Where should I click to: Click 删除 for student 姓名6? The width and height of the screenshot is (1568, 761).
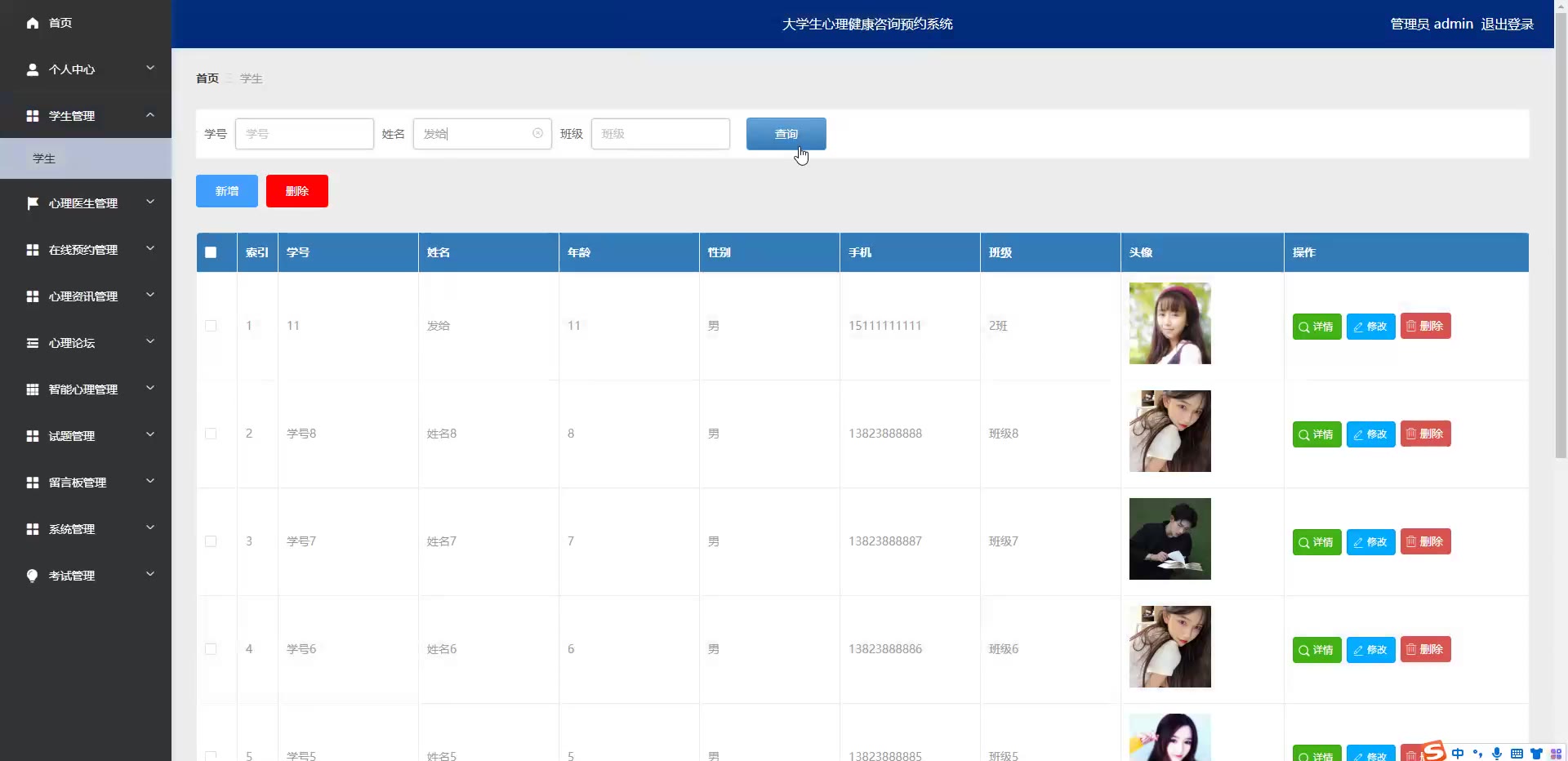pos(1425,649)
